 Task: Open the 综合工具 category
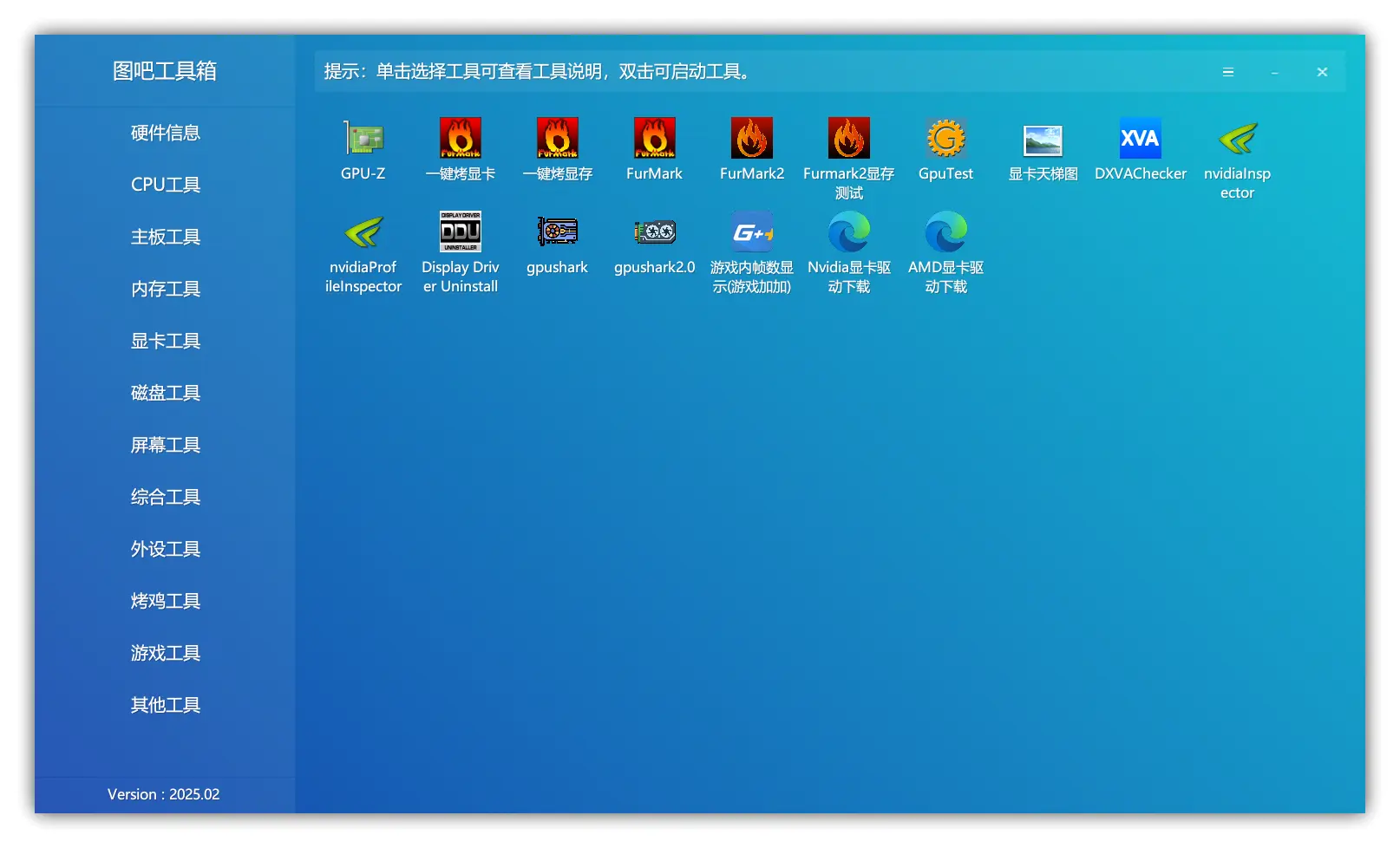coord(165,497)
